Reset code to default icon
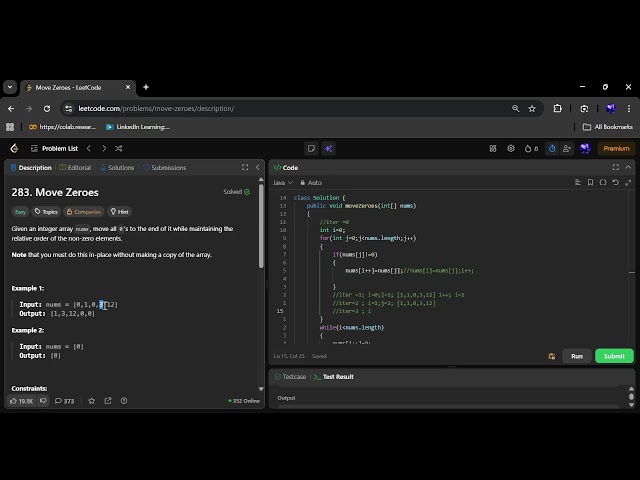This screenshot has height=480, width=640. pyautogui.click(x=616, y=182)
